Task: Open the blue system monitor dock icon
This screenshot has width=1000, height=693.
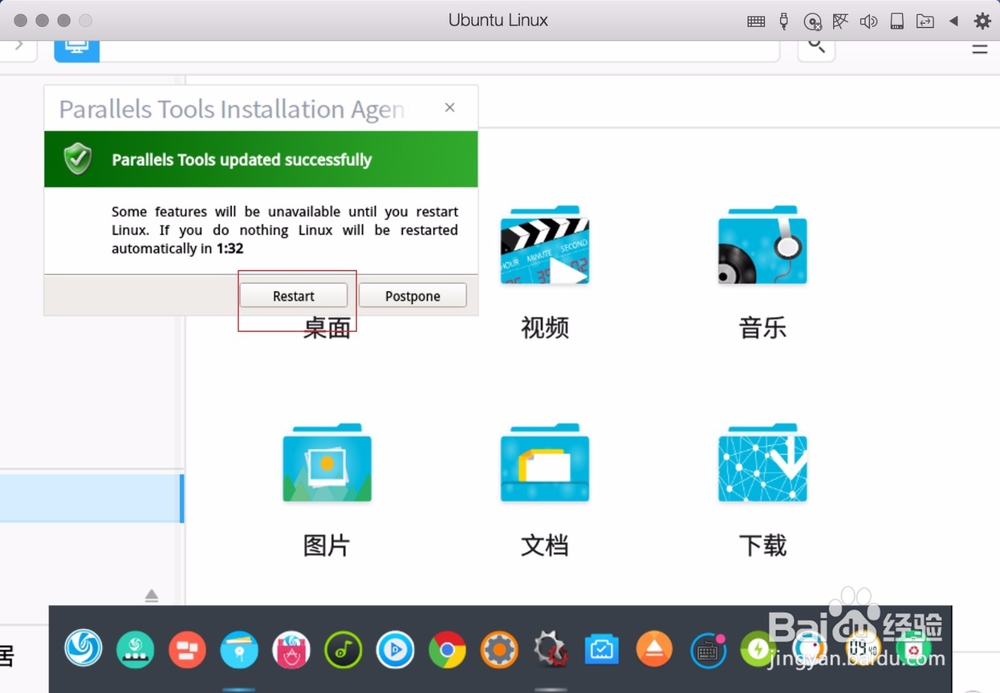Action: click(601, 650)
